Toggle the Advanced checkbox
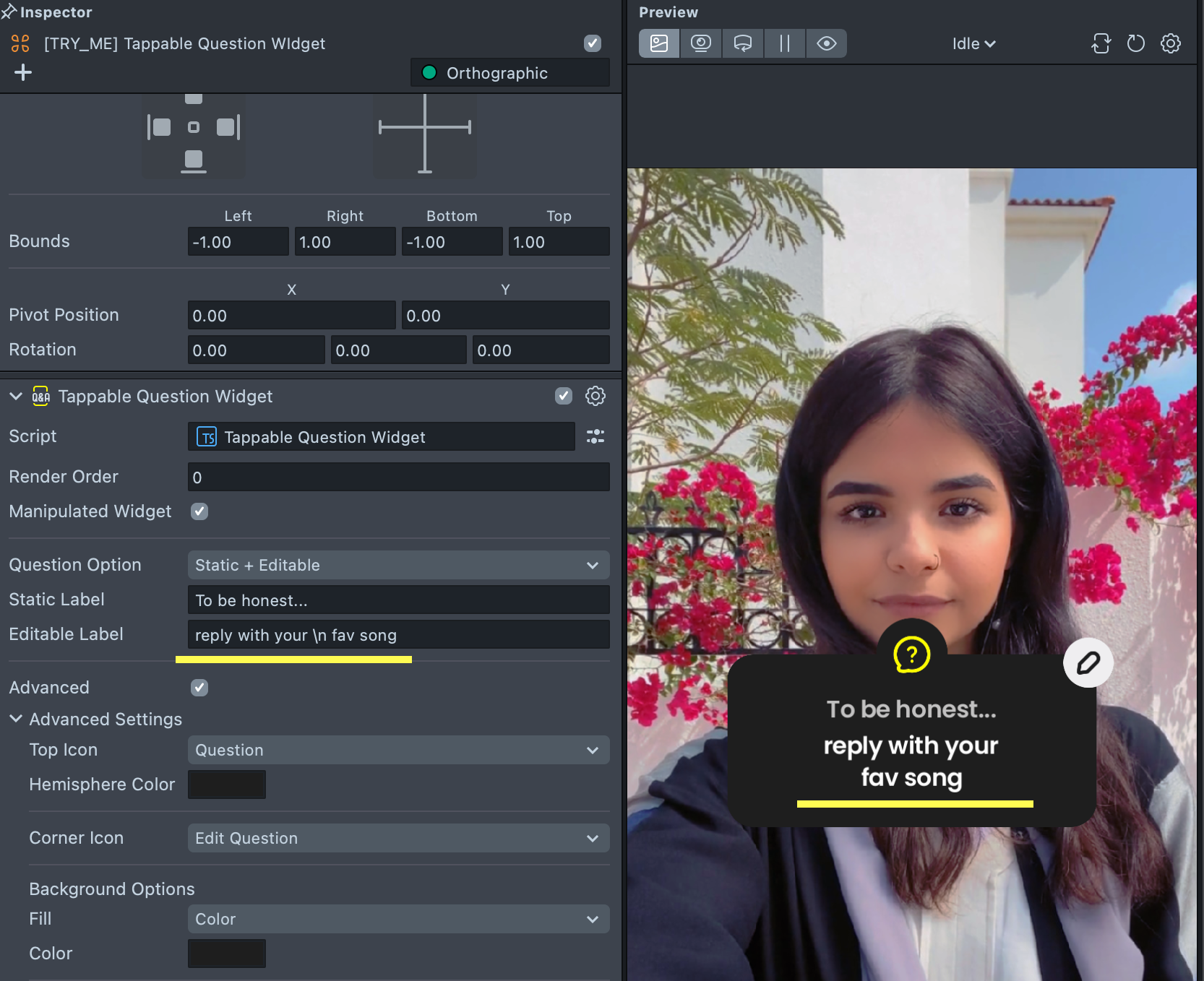Image resolution: width=1204 pixels, height=981 pixels. coord(199,688)
